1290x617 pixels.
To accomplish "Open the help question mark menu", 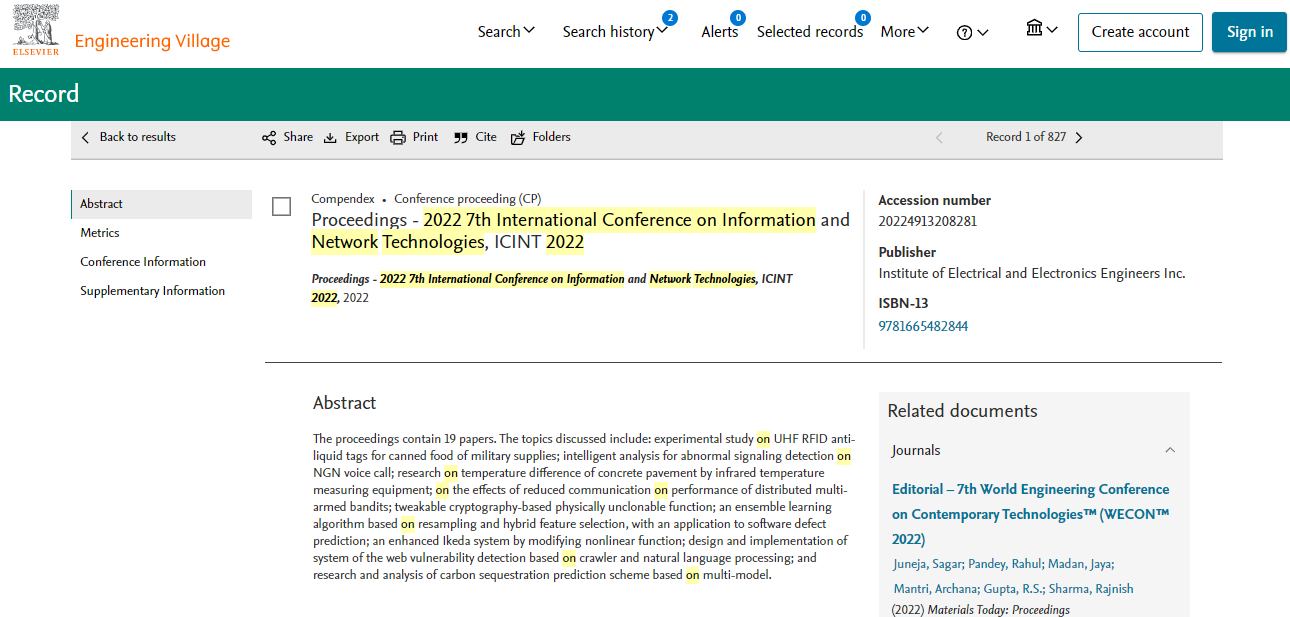I will pyautogui.click(x=972, y=32).
